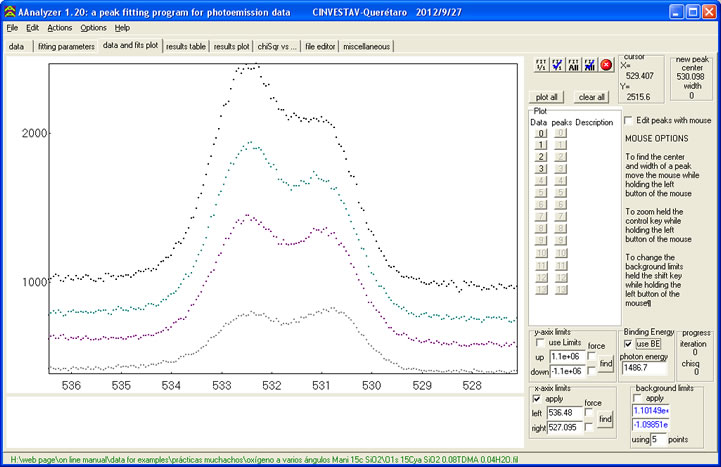Toggle Data 0 plot button
This screenshot has height=467, width=721.
pos(540,133)
